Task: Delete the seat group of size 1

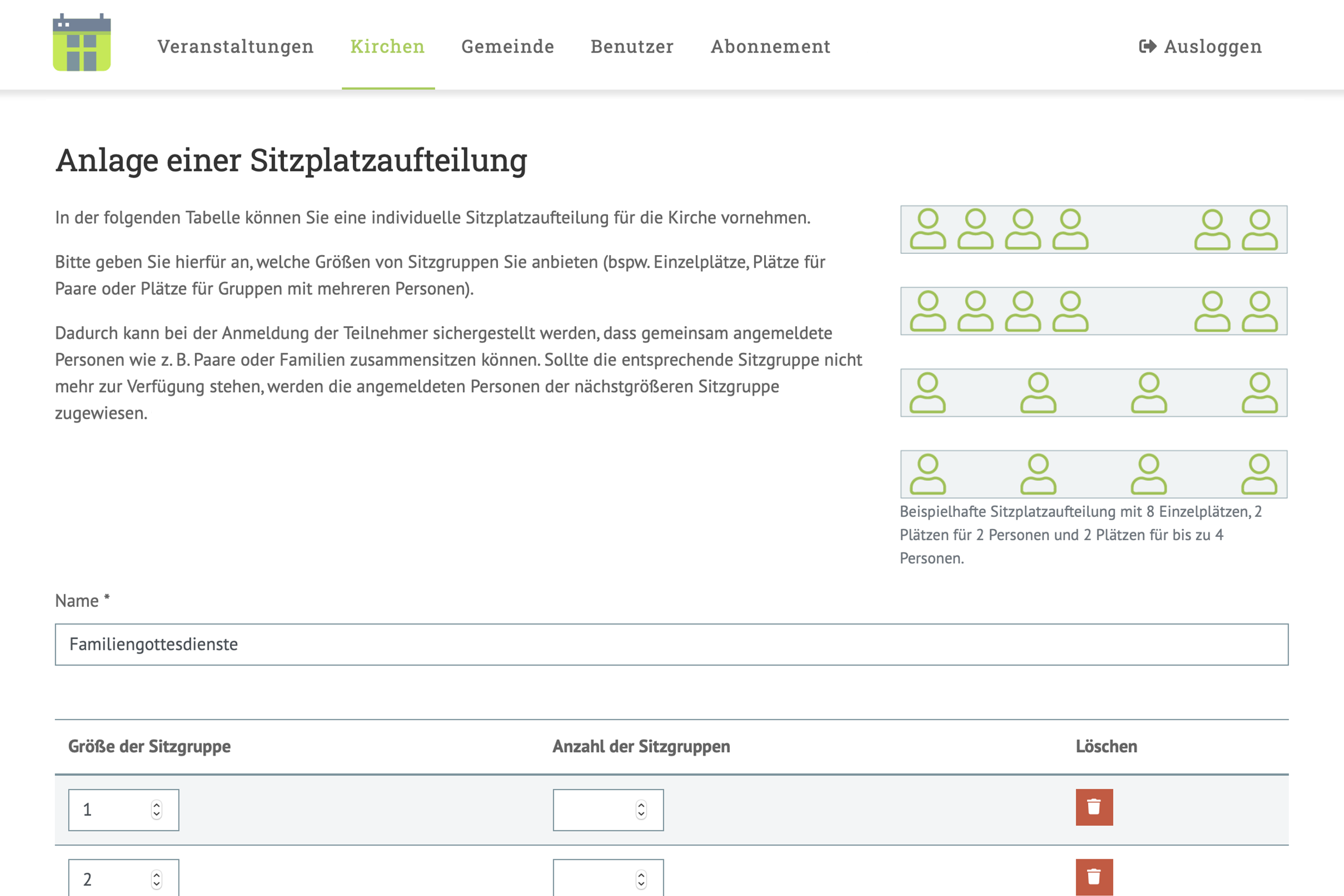Action: point(1094,807)
